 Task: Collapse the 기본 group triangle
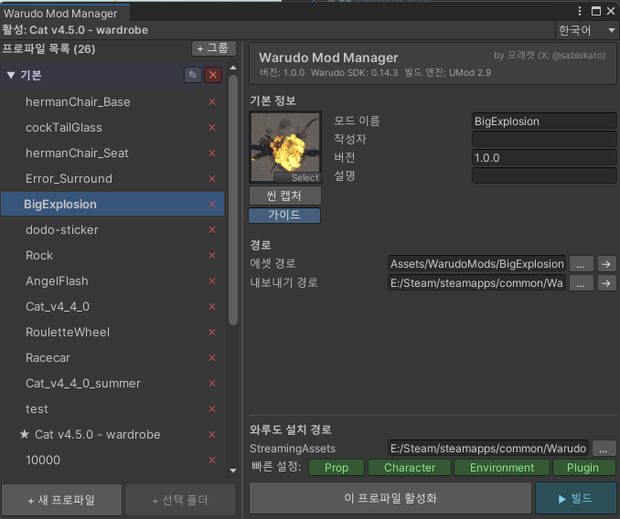[x=11, y=75]
